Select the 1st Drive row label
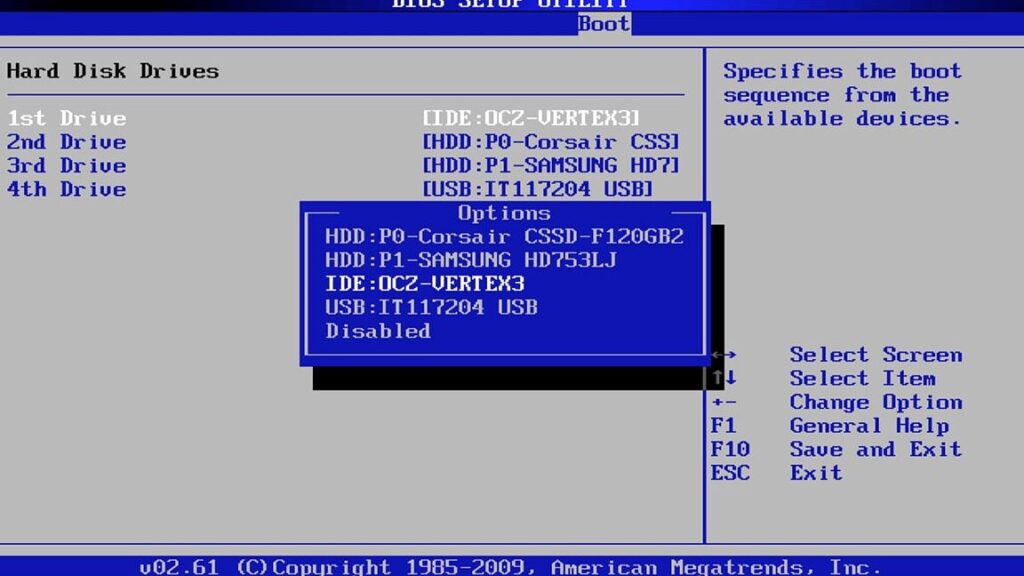 point(67,118)
